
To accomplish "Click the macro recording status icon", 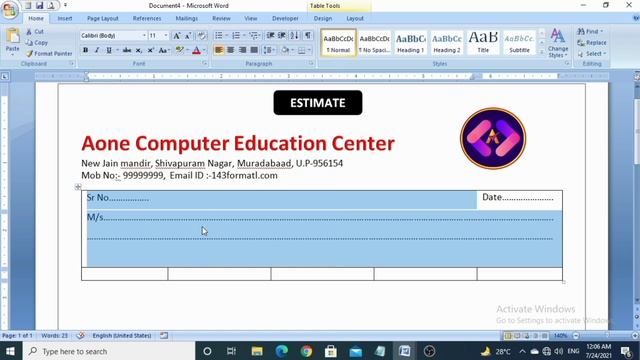I will point(164,336).
